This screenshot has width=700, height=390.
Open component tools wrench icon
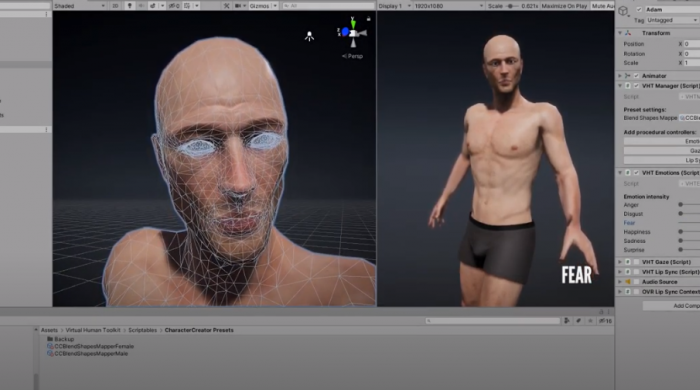pyautogui.click(x=226, y=6)
